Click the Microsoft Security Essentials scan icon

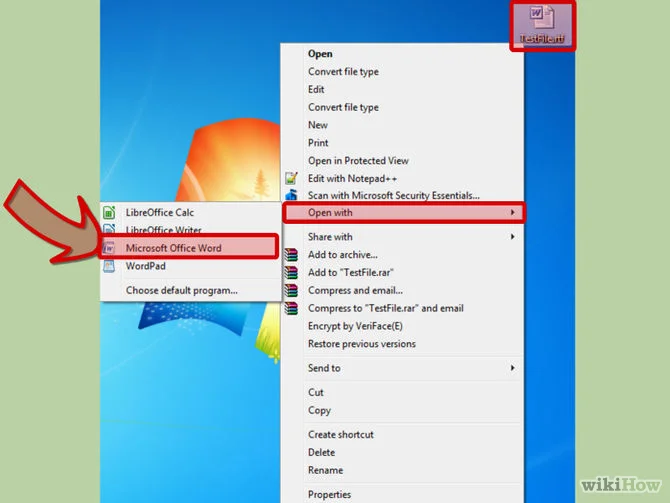coord(291,195)
